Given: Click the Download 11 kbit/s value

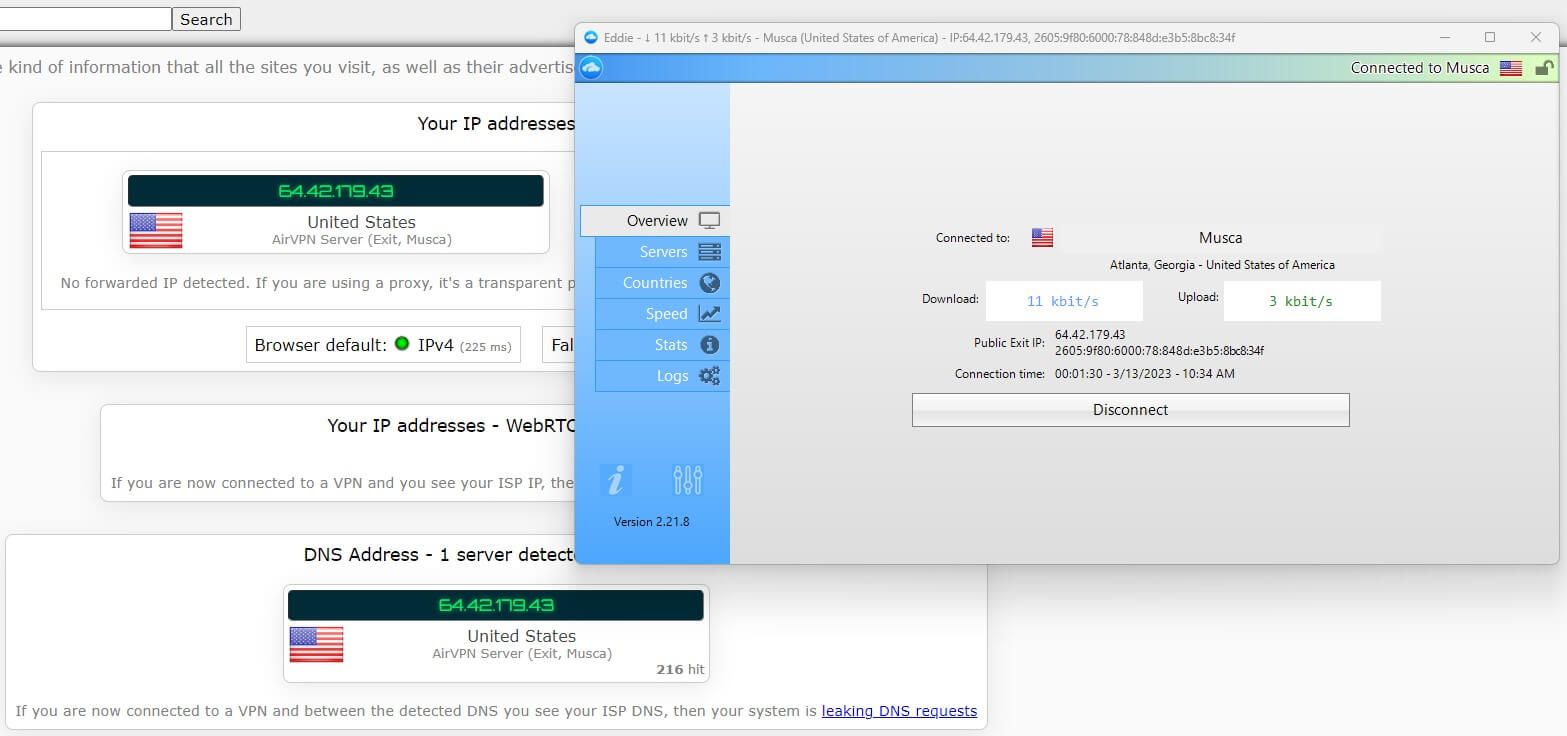Looking at the screenshot, I should tap(1063, 301).
